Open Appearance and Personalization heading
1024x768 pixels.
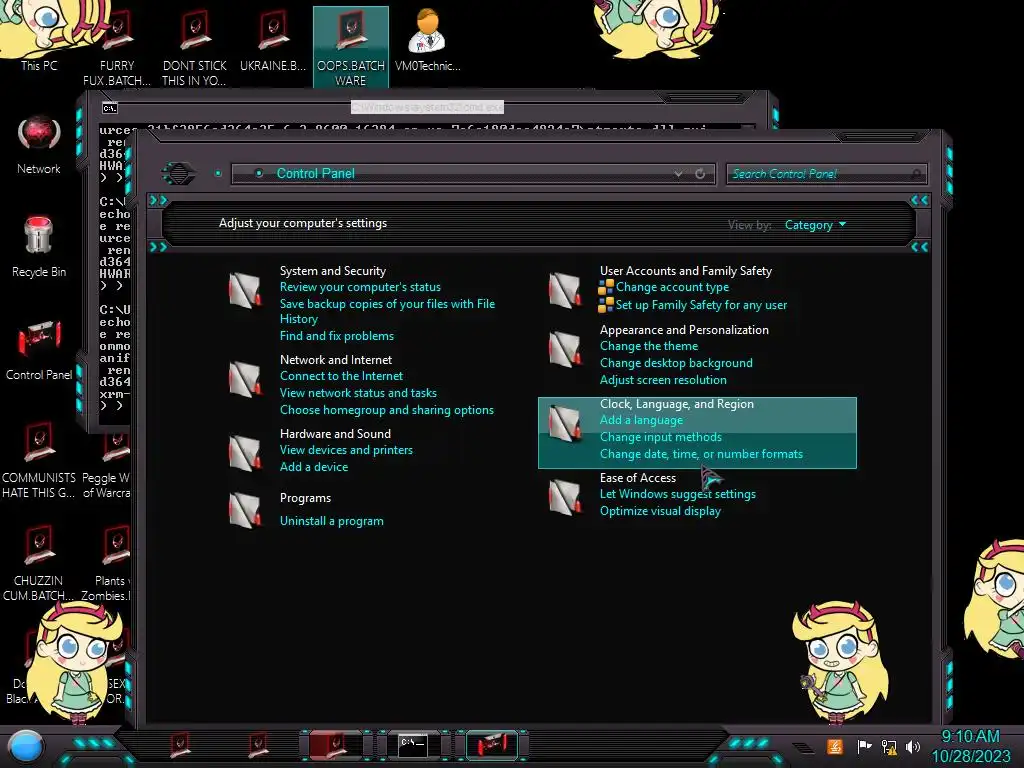point(684,330)
